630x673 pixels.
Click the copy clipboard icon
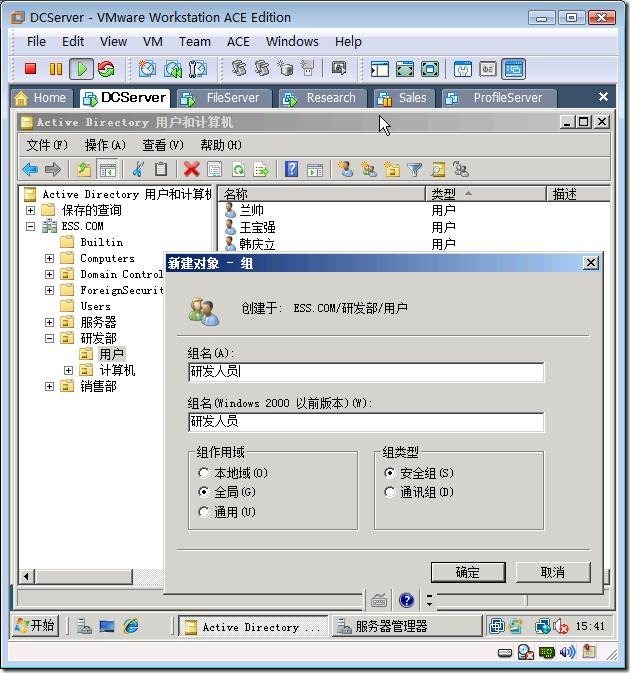coord(161,170)
